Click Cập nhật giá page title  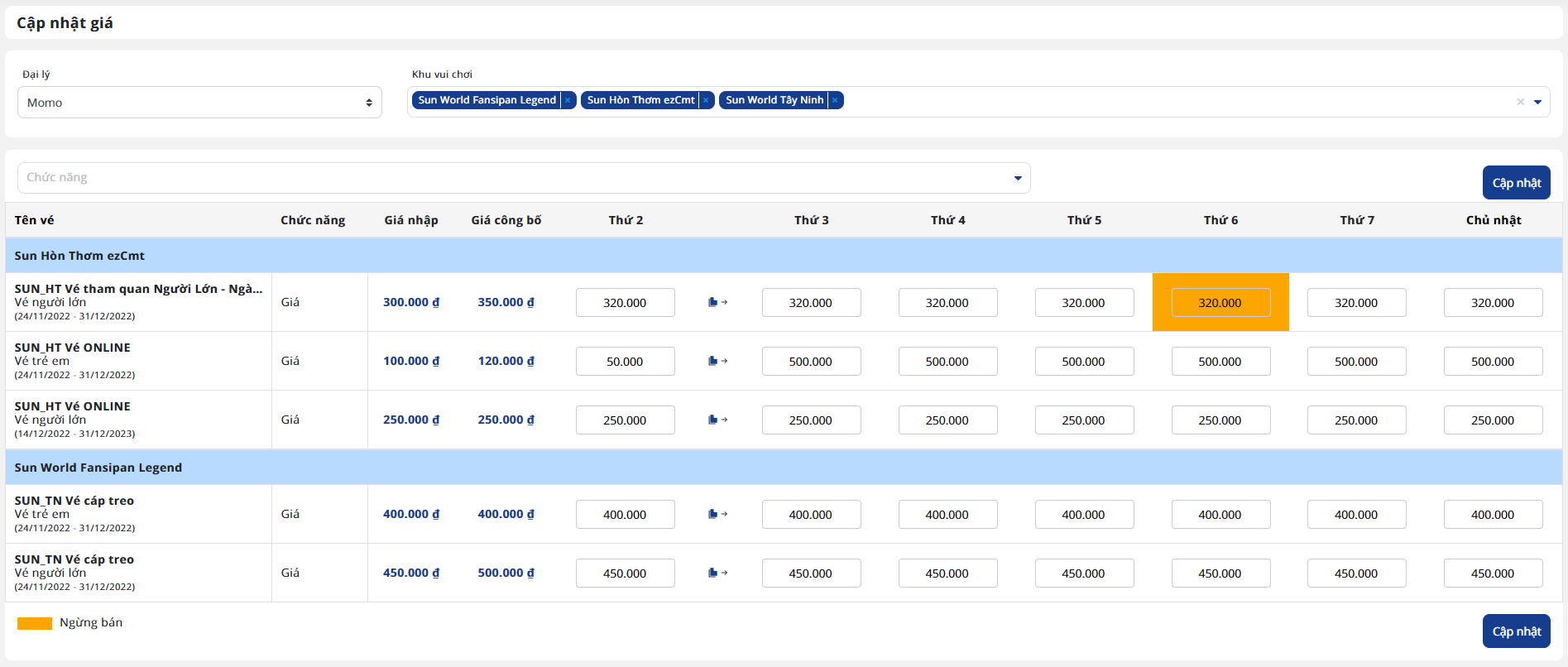tap(65, 23)
